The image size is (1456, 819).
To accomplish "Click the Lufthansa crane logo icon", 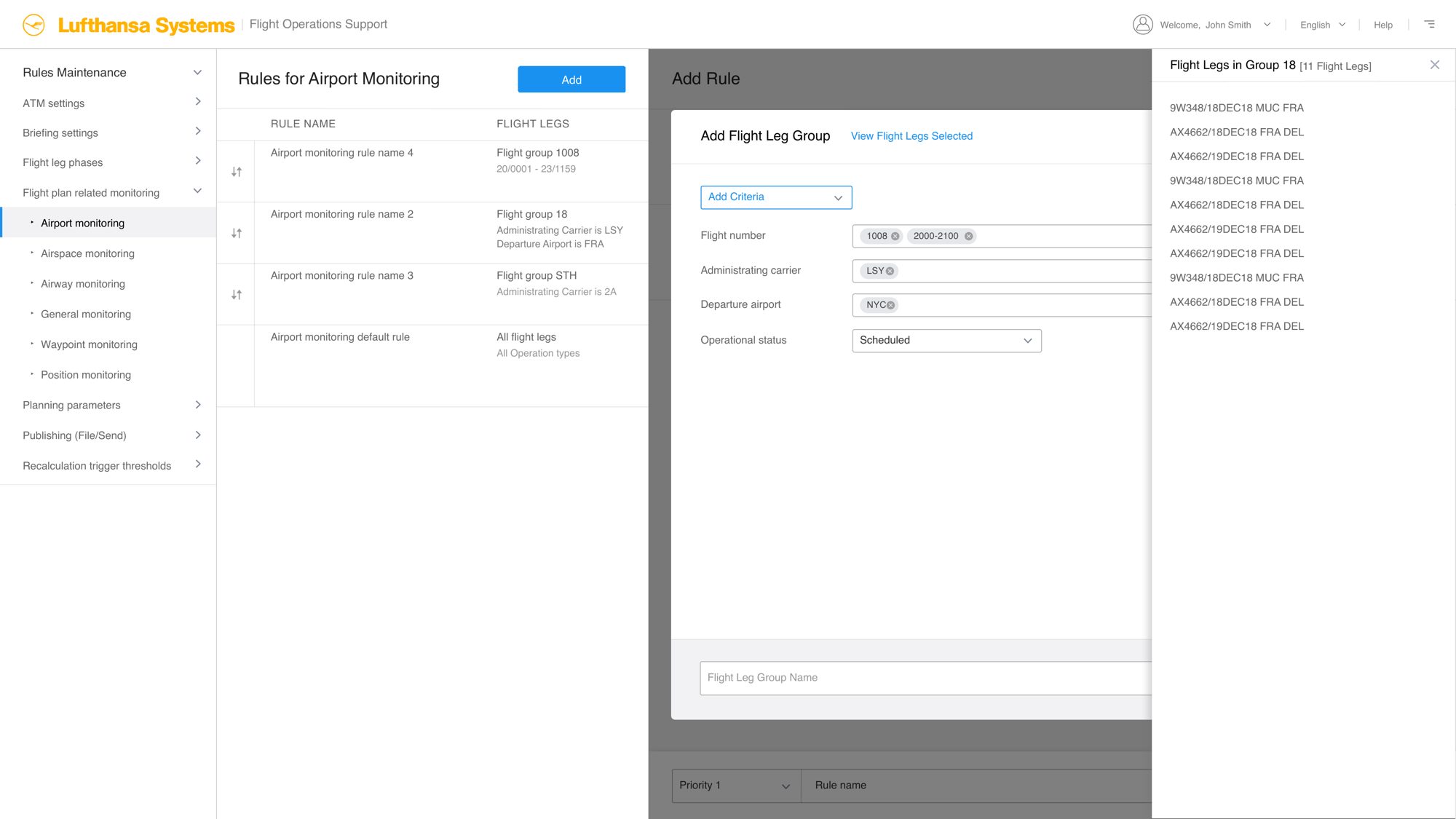I will click(x=33, y=25).
